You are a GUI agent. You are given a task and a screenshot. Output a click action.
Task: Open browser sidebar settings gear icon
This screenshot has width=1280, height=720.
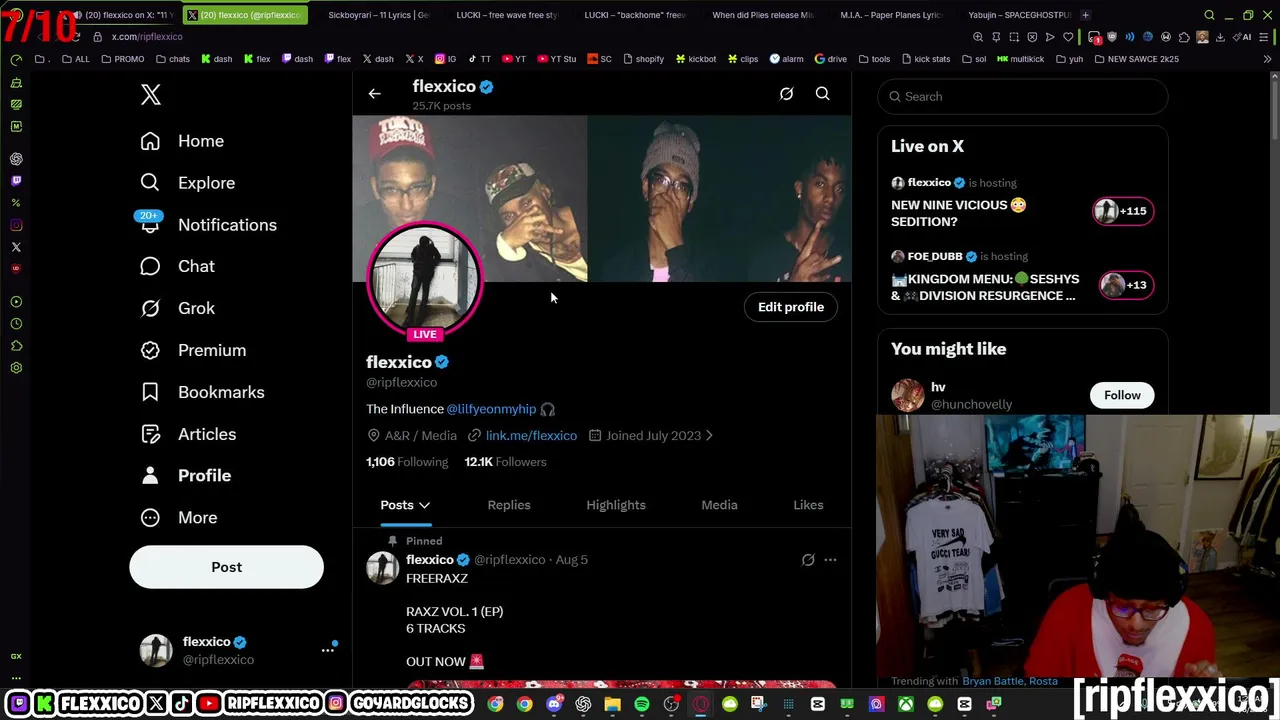point(16,368)
